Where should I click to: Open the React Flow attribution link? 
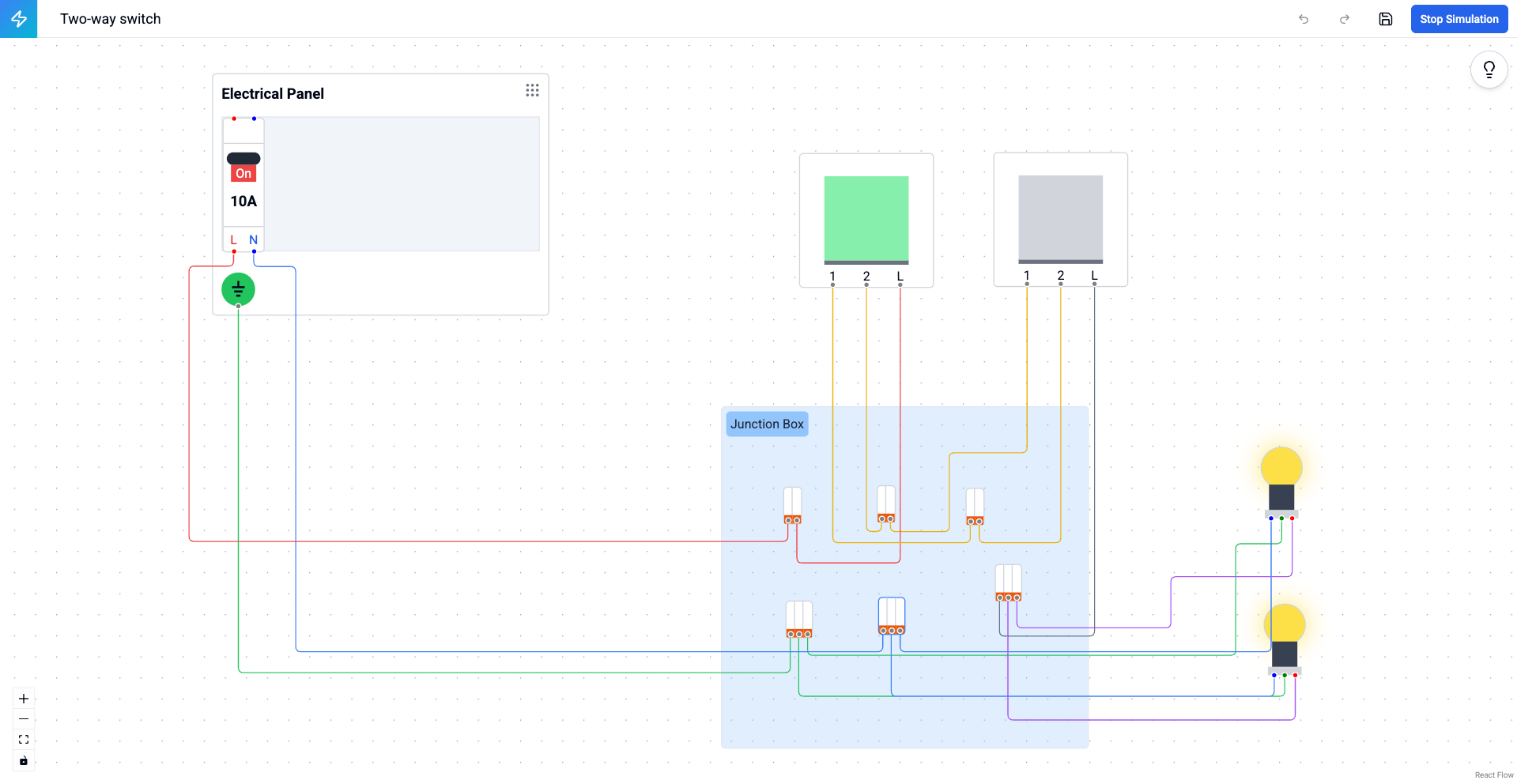(x=1493, y=775)
